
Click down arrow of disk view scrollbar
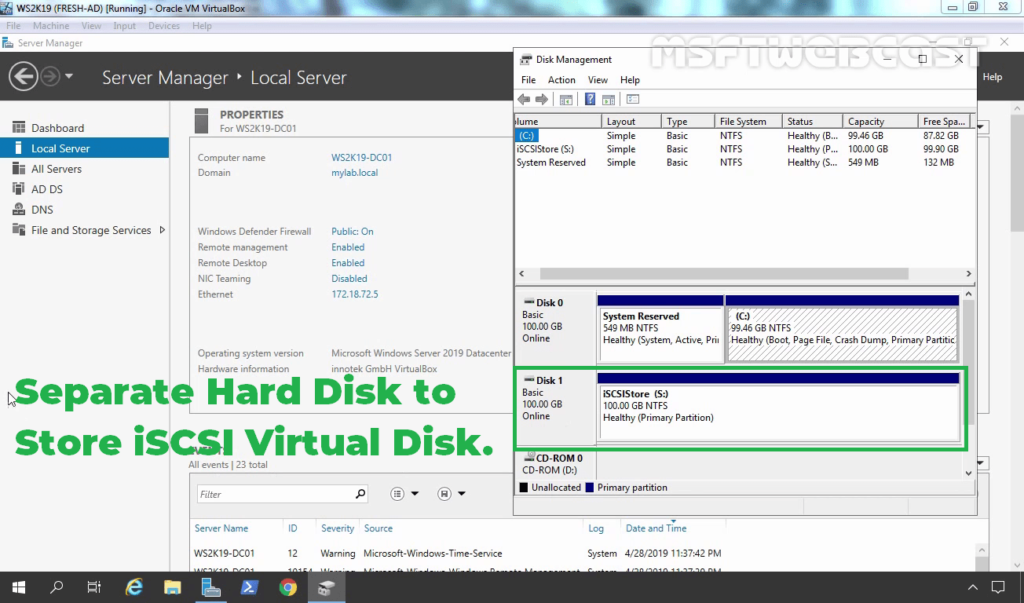pyautogui.click(x=968, y=473)
